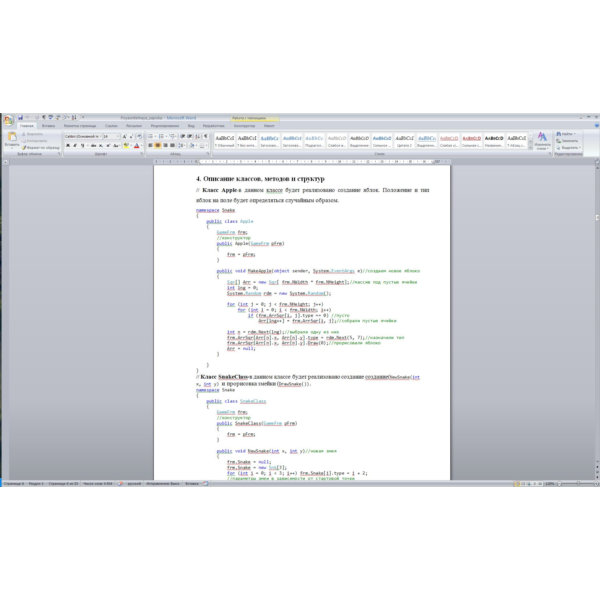Click the language indicator 'русский' in status bar
Viewport: 600px width, 600px height.
[134, 484]
